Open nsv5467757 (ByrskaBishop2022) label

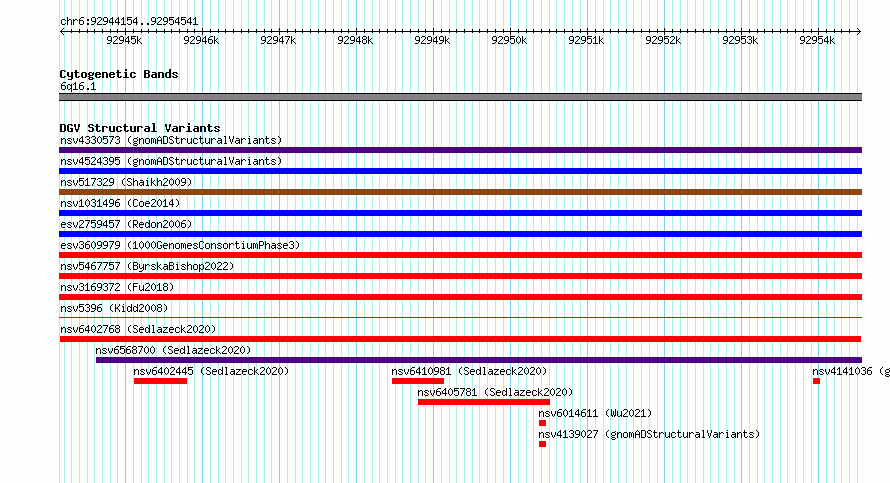pyautogui.click(x=147, y=266)
